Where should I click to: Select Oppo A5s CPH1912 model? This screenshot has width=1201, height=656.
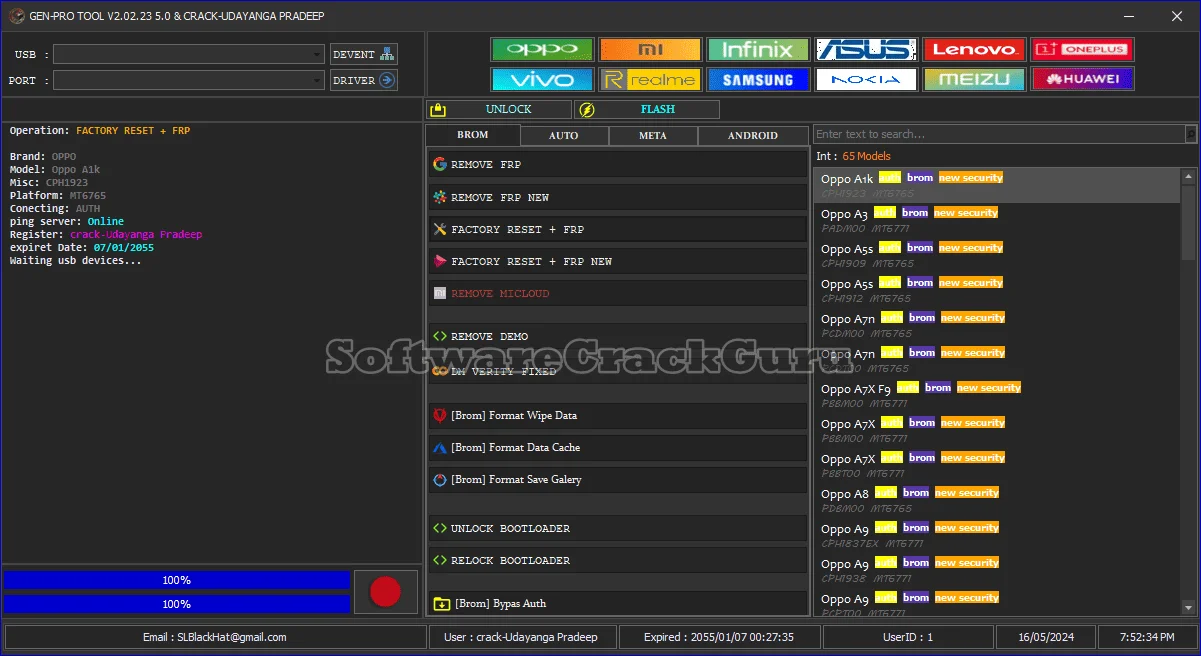(997, 290)
